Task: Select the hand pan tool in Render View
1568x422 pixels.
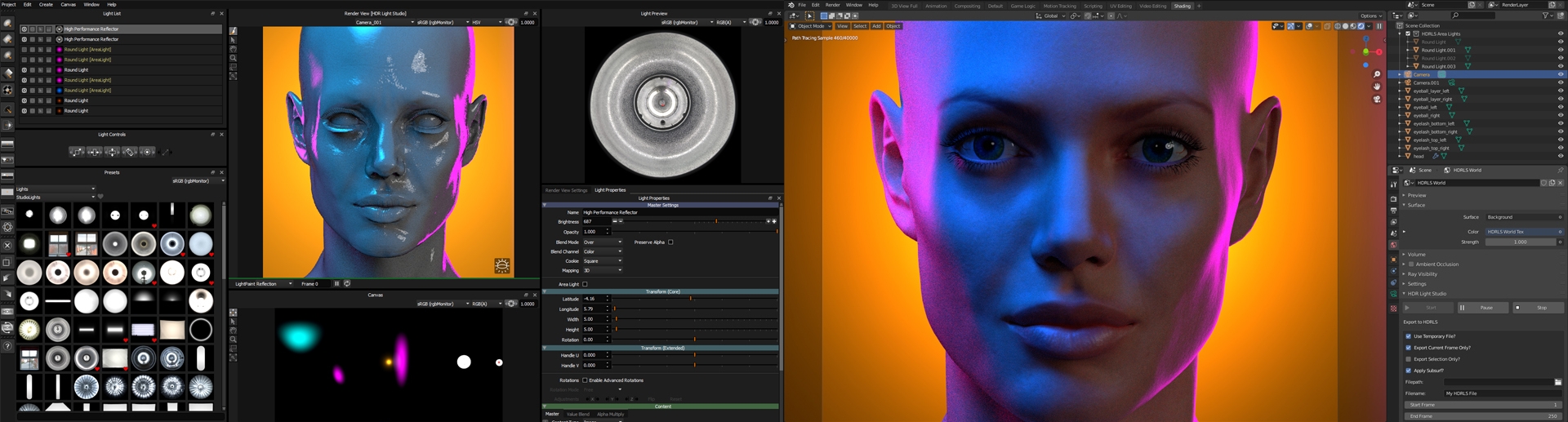Action: coord(234,49)
